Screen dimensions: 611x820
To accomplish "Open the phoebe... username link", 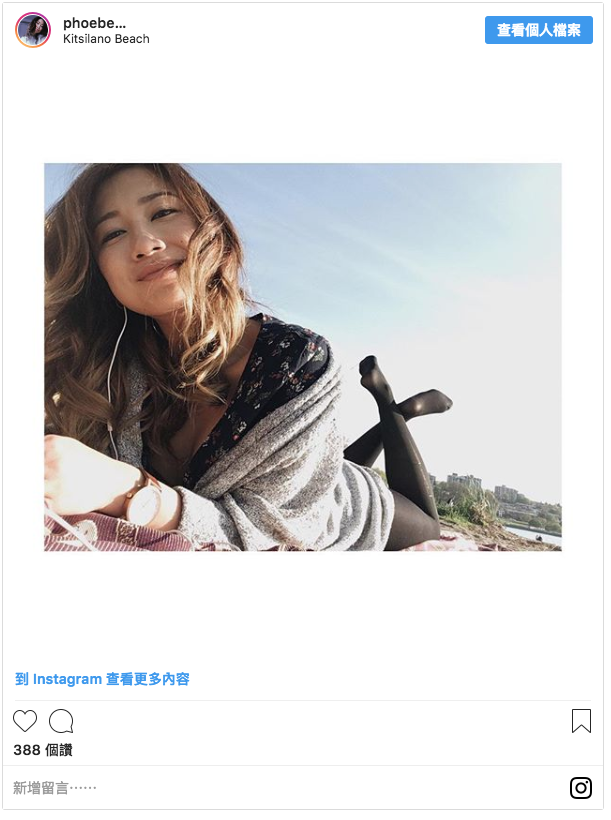I will click(95, 23).
